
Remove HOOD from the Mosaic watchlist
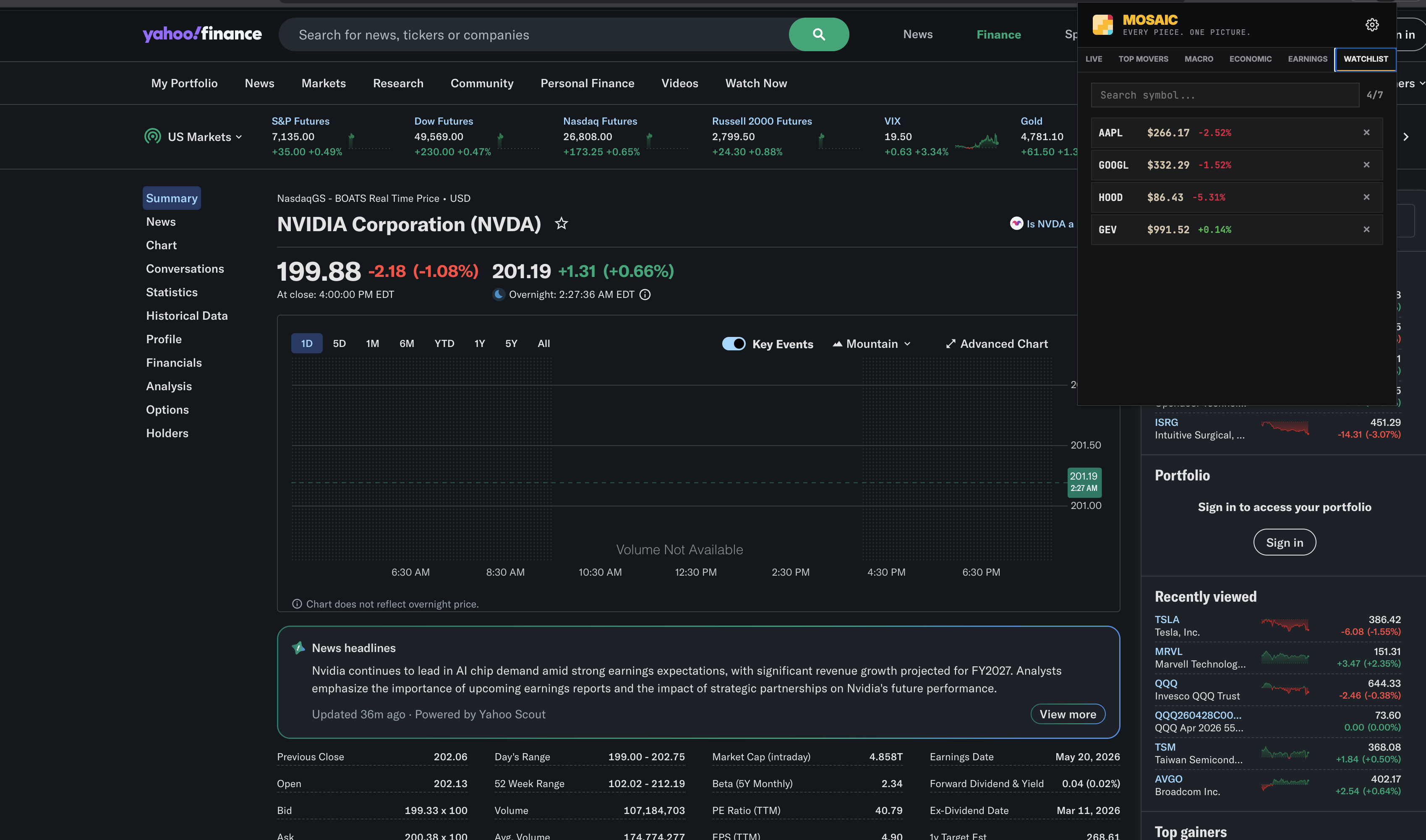[1366, 197]
